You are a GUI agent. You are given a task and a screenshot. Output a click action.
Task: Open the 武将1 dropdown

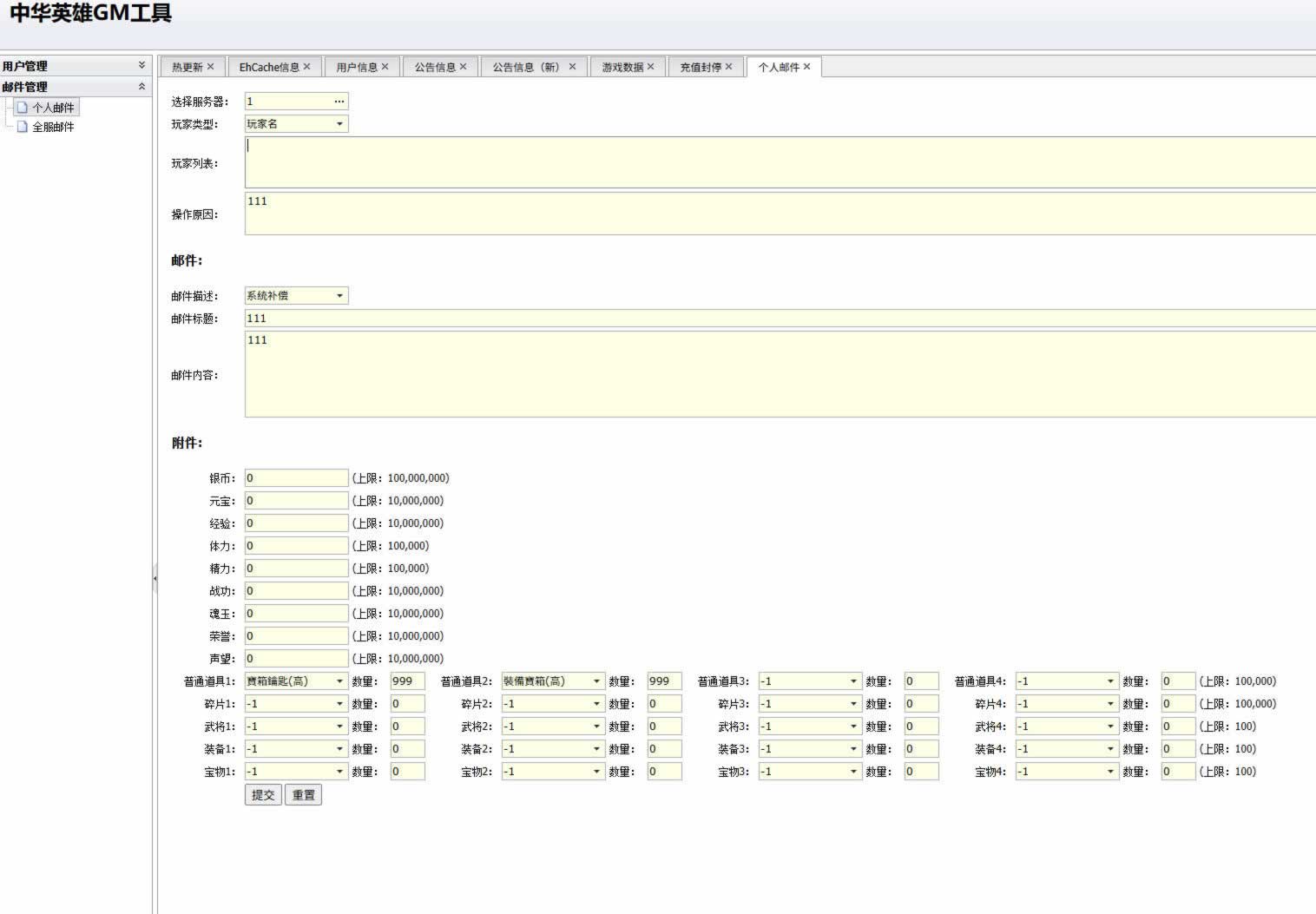point(339,727)
